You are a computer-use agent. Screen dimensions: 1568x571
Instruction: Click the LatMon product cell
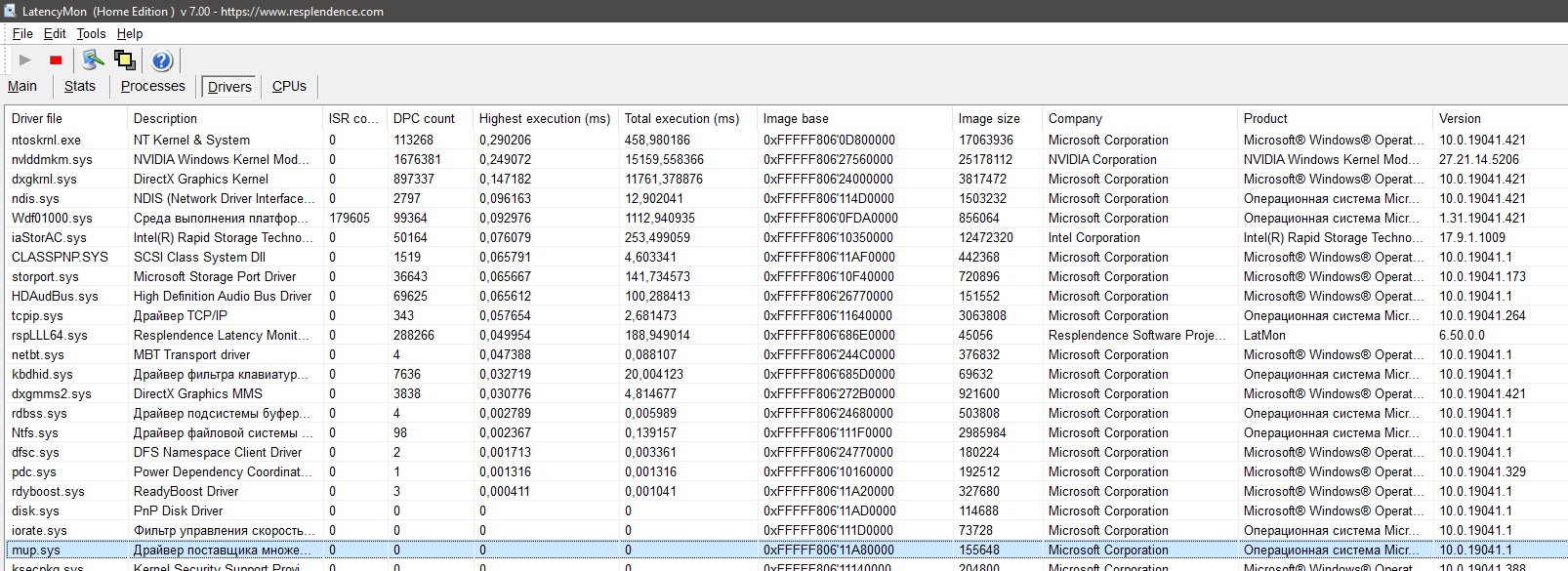pyautogui.click(x=1264, y=335)
